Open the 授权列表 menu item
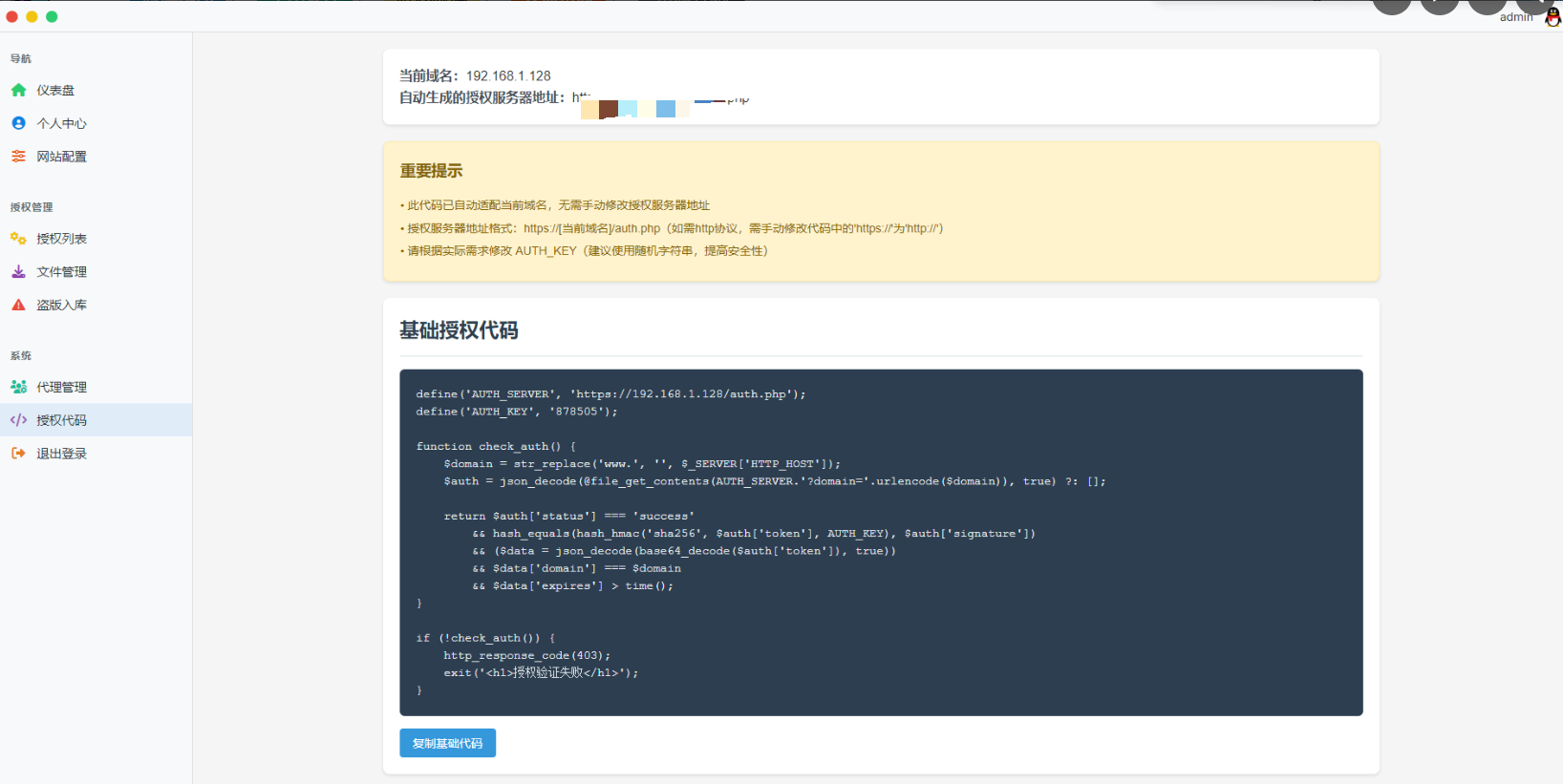Viewport: 1563px width, 784px height. pos(61,239)
